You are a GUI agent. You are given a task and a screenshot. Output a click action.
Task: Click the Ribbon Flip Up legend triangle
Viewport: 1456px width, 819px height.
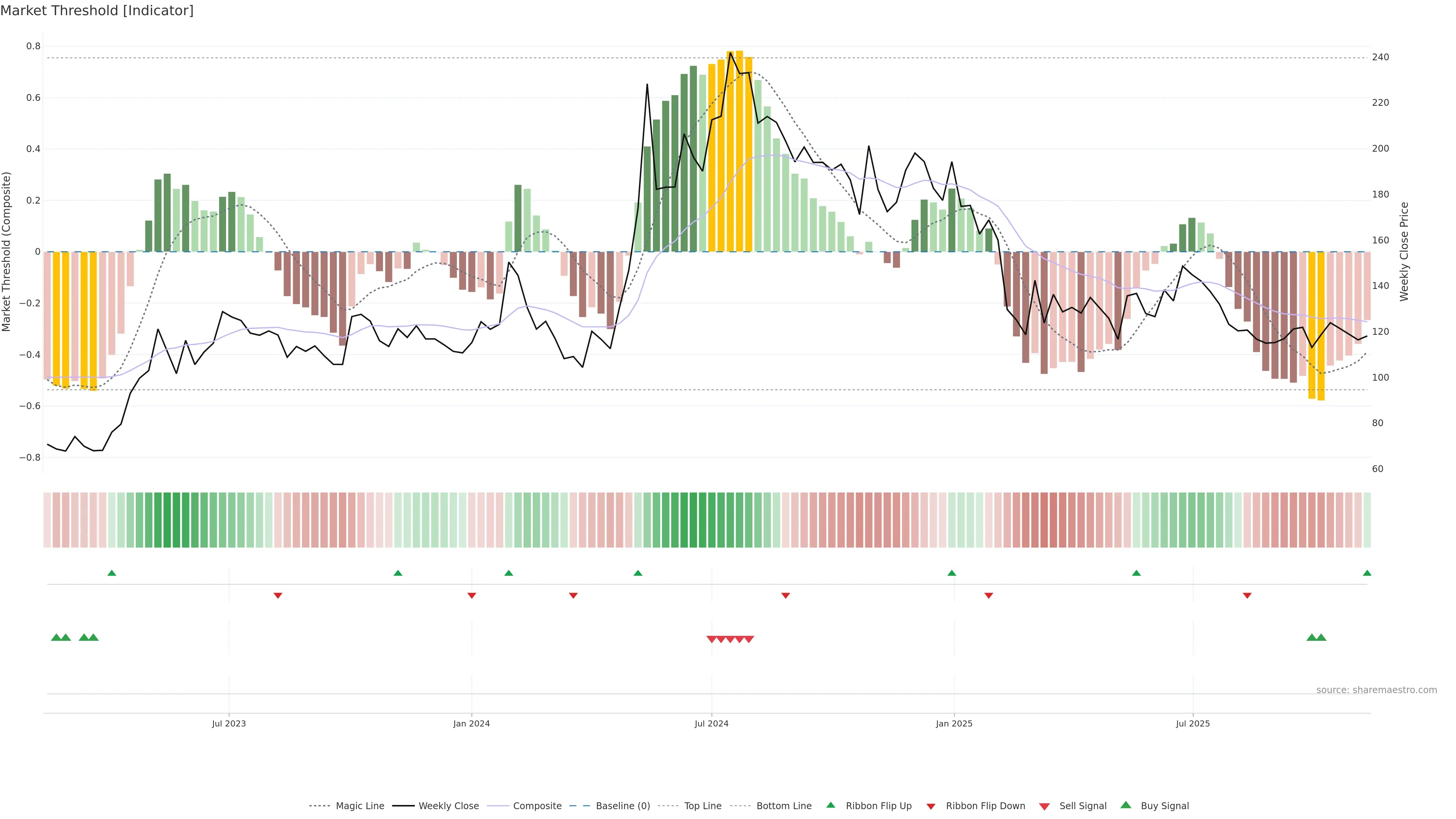tap(831, 805)
